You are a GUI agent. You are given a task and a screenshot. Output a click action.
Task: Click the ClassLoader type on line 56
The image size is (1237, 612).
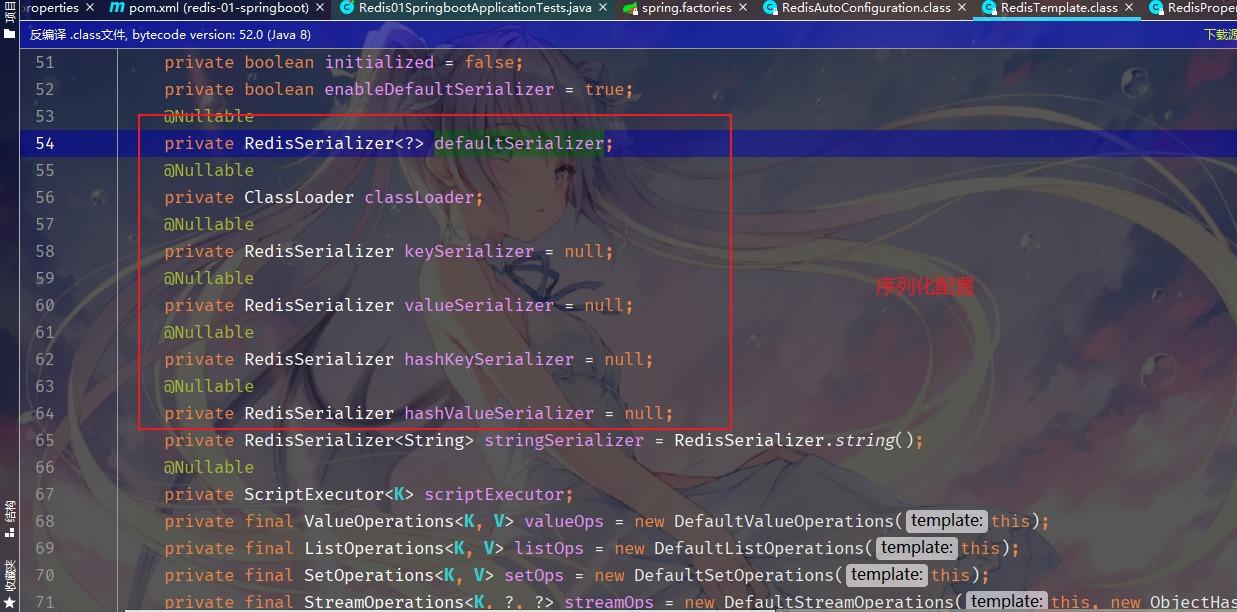pyautogui.click(x=299, y=197)
